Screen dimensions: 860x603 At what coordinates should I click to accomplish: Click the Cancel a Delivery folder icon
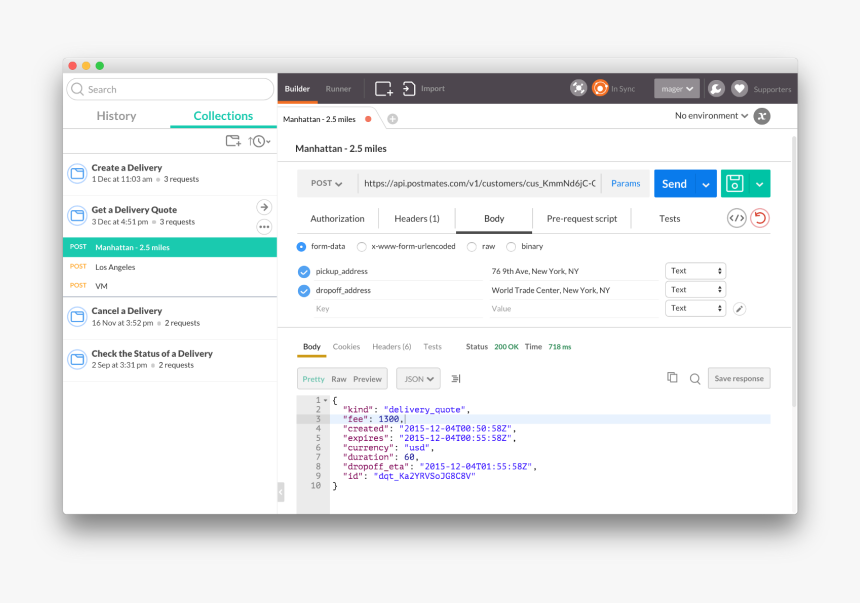[77, 317]
